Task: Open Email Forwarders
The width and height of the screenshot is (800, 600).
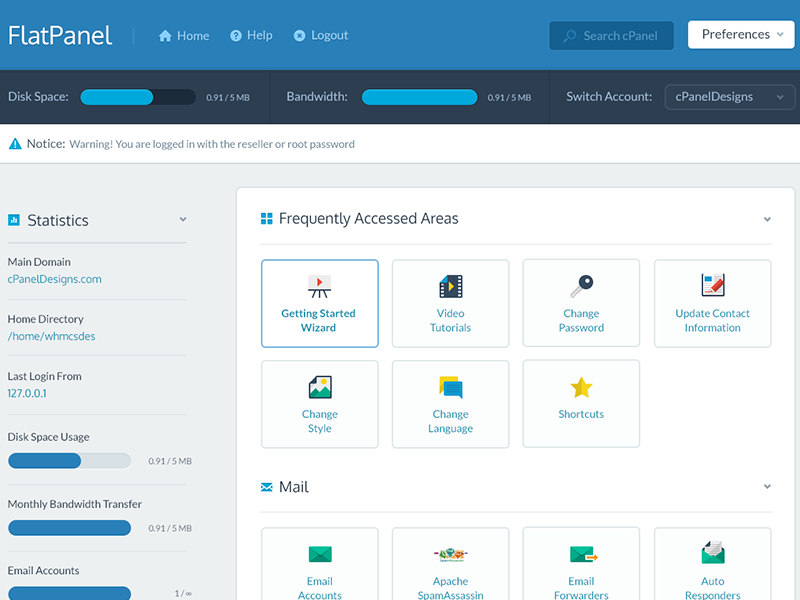Action: 581,555
